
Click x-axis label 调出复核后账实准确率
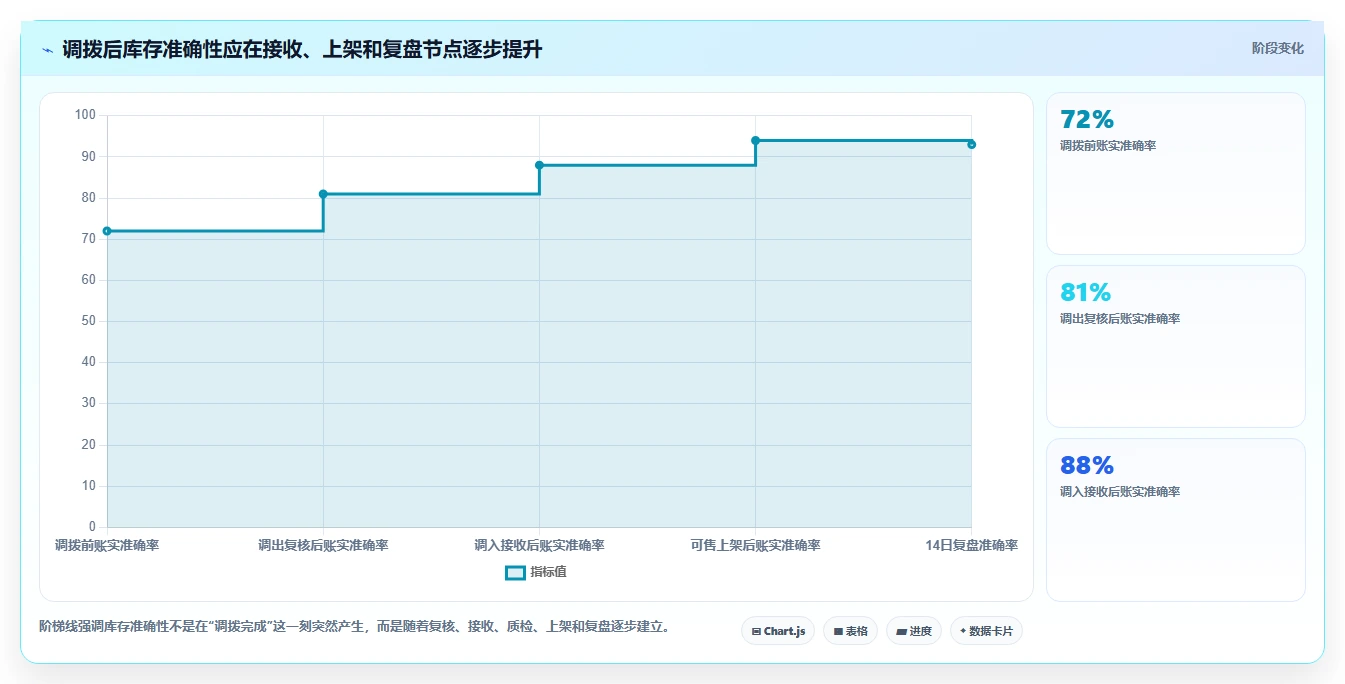(323, 545)
